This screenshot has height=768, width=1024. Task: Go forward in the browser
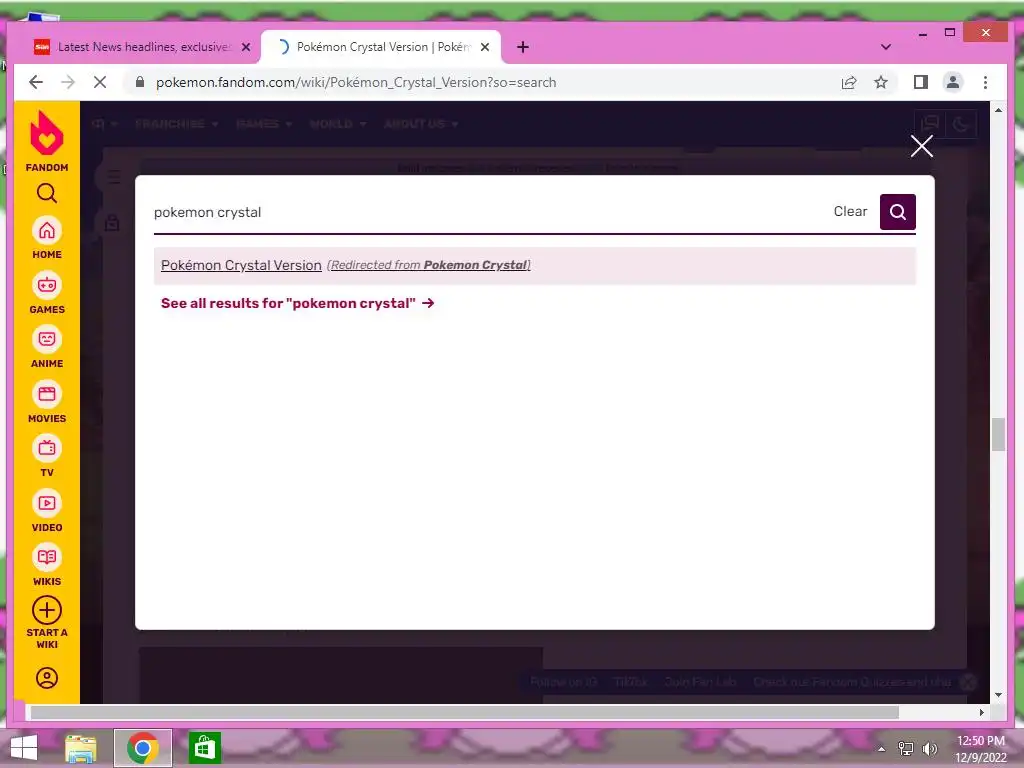(68, 82)
